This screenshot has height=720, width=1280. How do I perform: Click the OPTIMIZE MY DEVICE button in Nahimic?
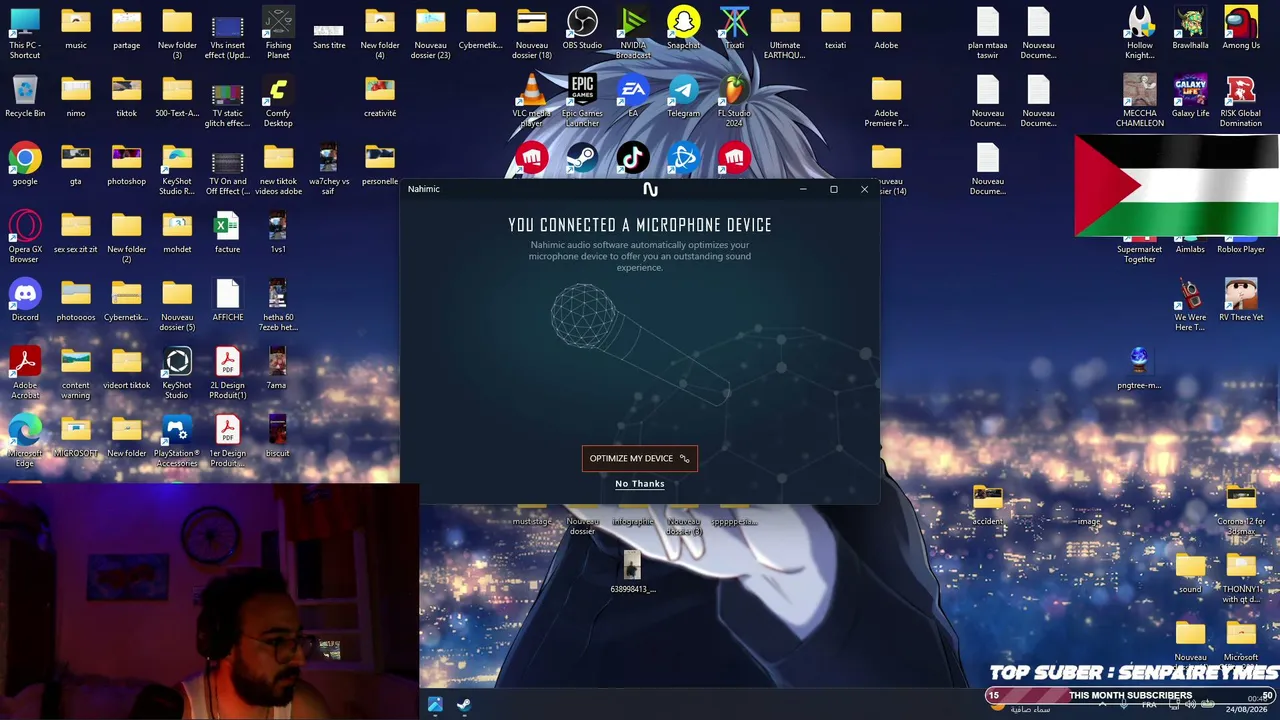coord(640,458)
